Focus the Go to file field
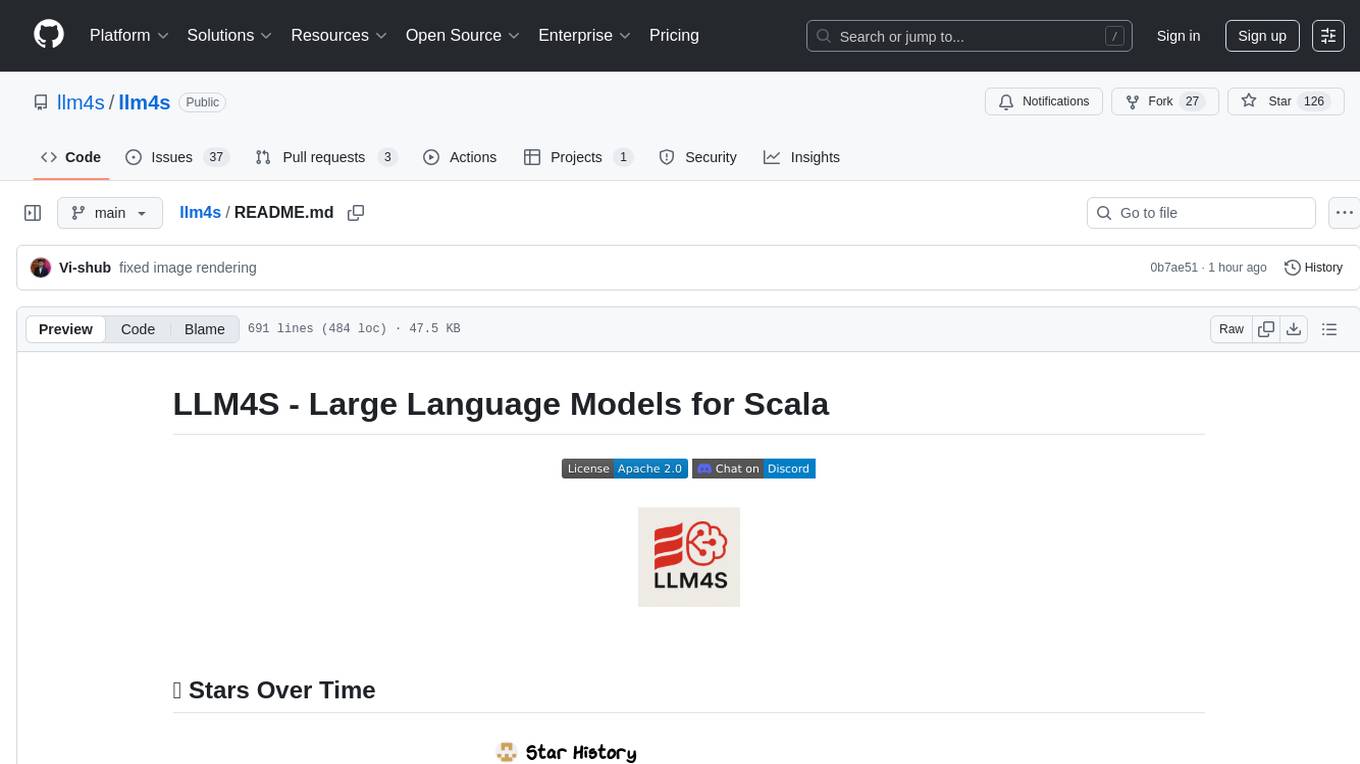This screenshot has width=1360, height=764. tap(1201, 213)
